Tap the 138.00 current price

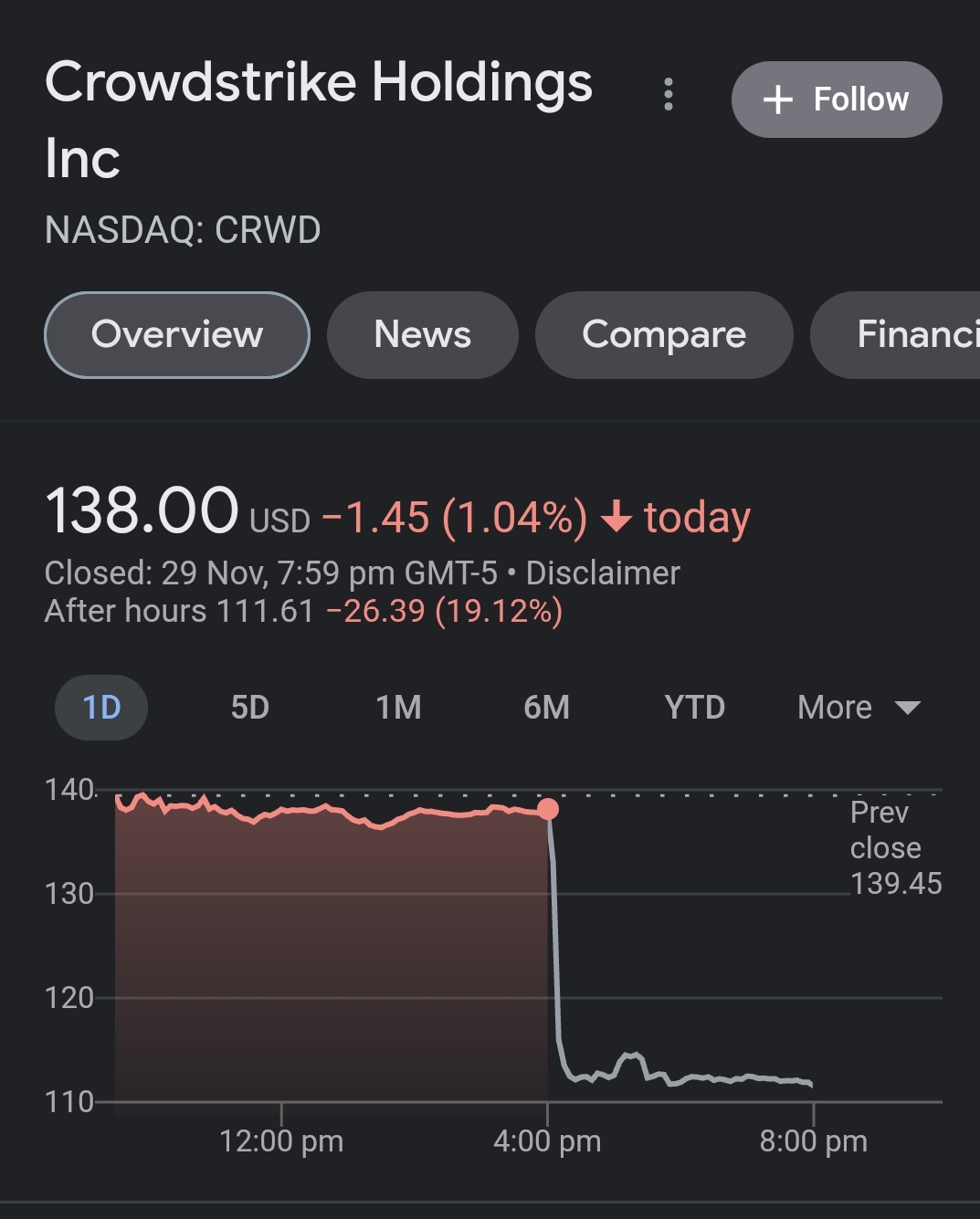pos(142,511)
